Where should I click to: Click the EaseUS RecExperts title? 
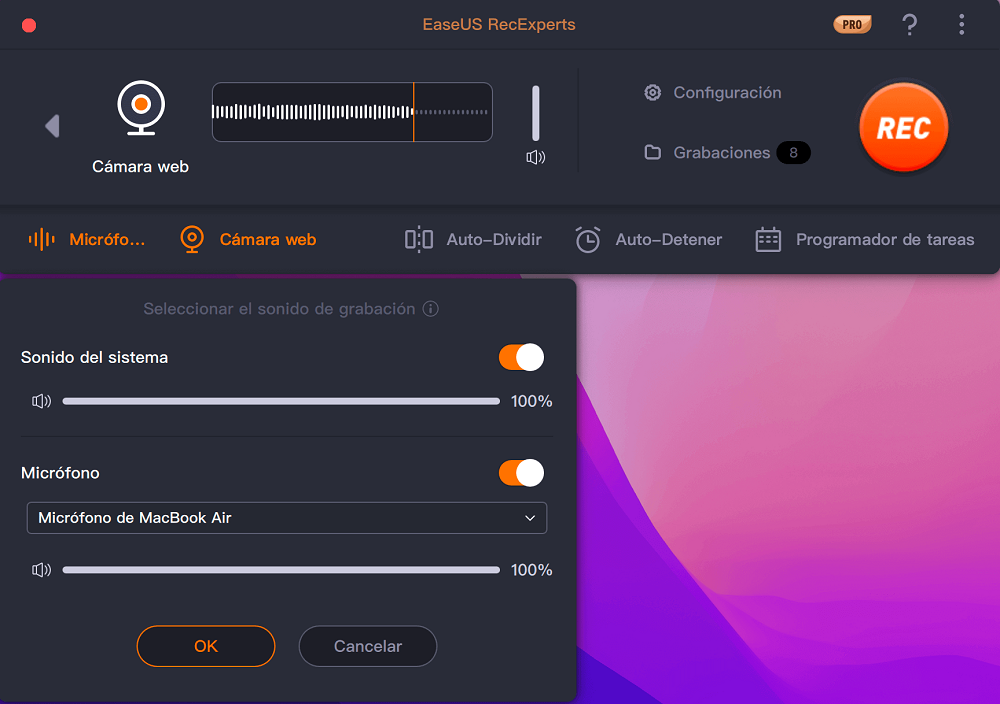point(499,24)
